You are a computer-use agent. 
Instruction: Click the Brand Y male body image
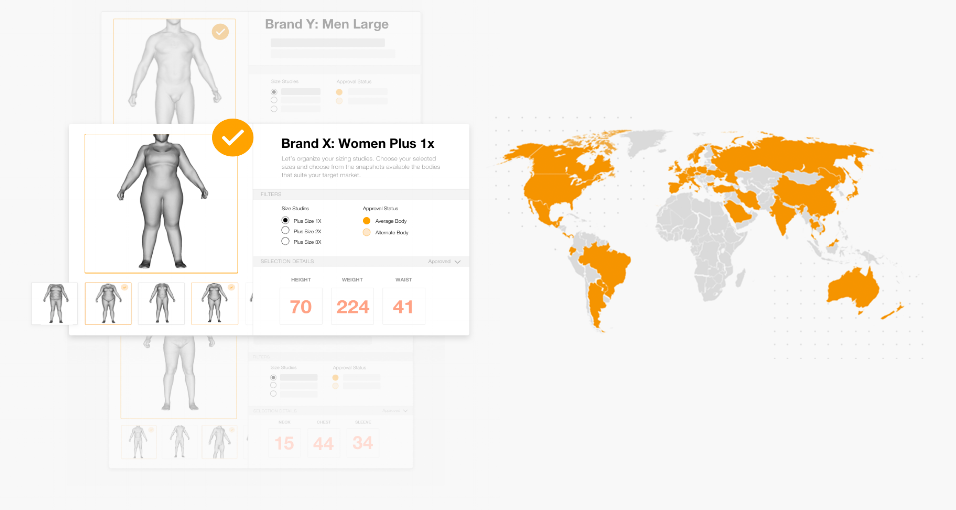(174, 71)
